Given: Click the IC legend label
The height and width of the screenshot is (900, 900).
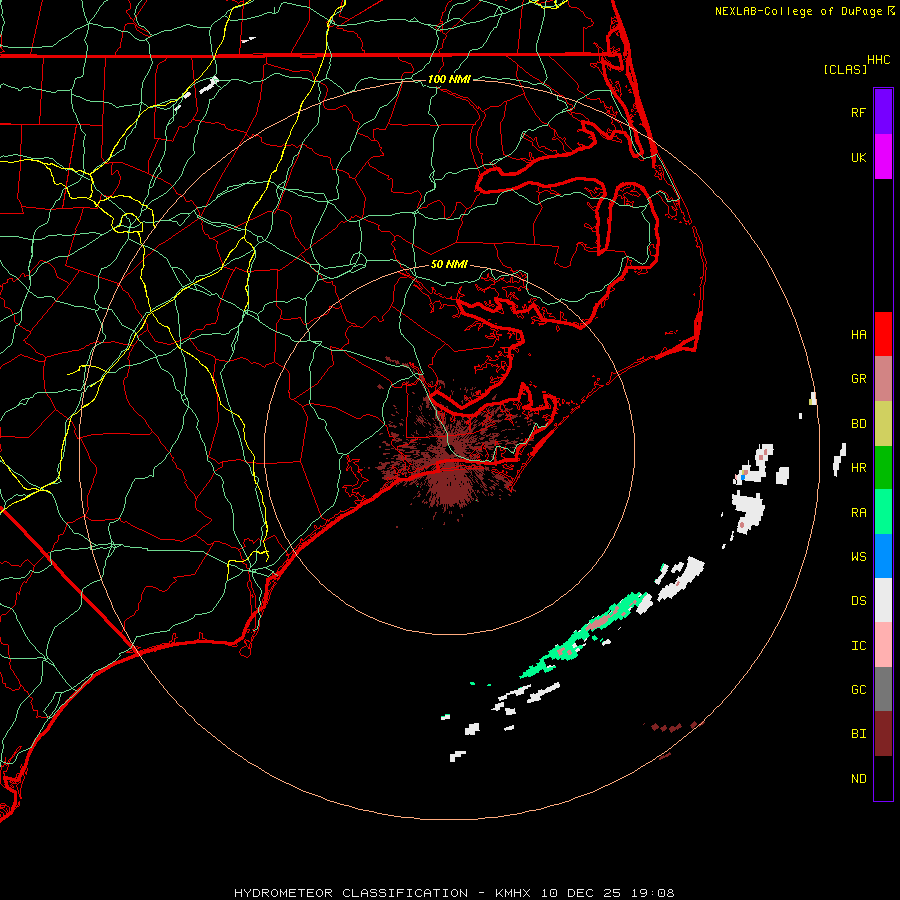Looking at the screenshot, I should tap(858, 646).
